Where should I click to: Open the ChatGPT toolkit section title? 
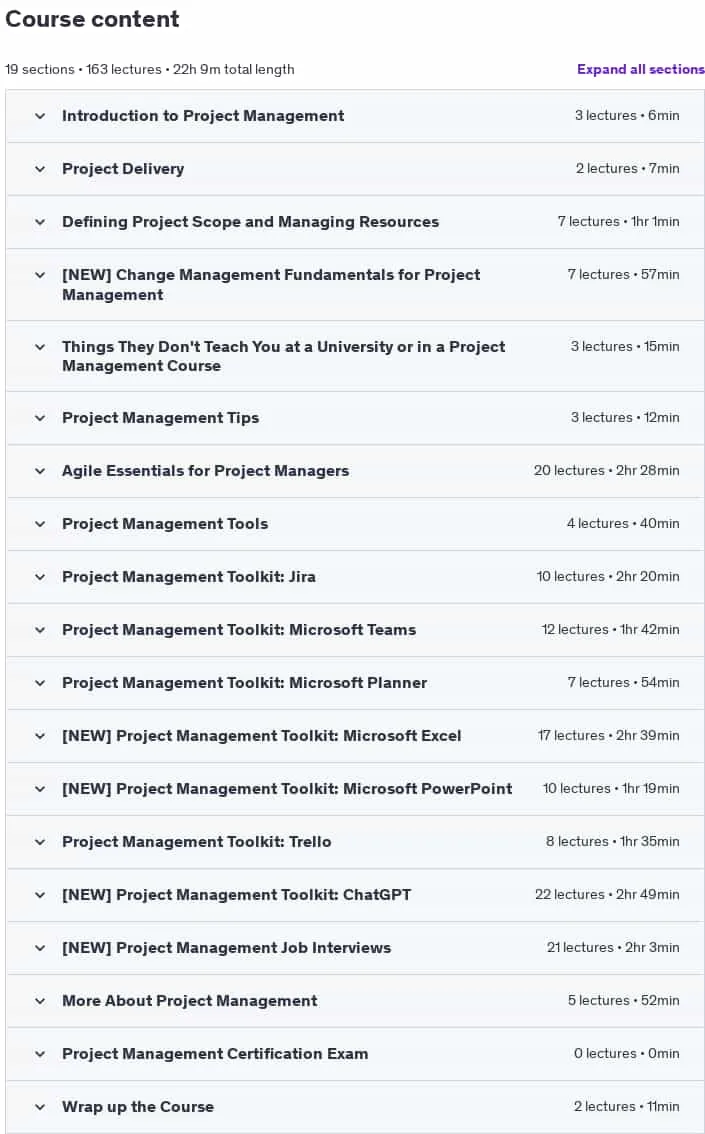tap(236, 895)
